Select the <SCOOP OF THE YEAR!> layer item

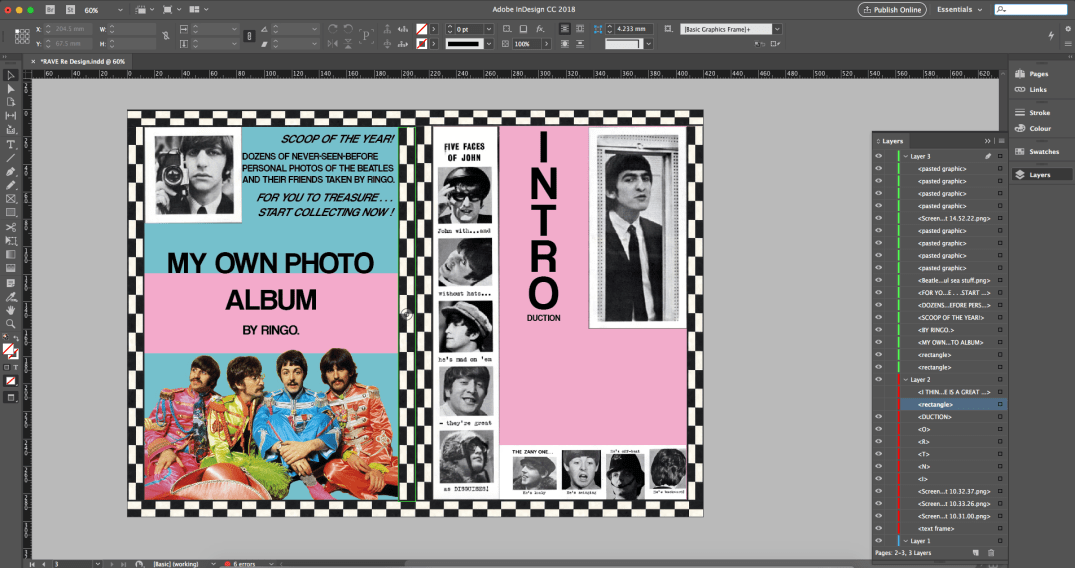pos(950,318)
